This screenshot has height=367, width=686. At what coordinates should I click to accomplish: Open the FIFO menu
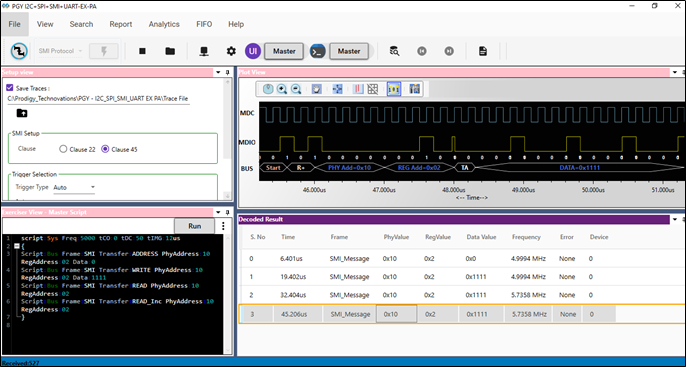coord(204,24)
